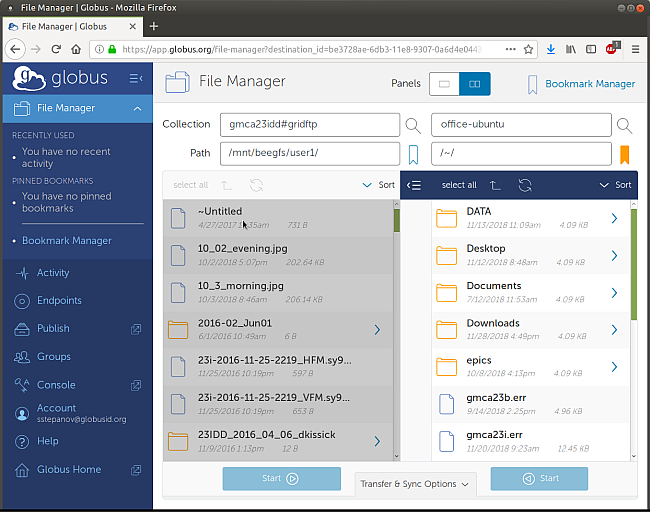Screen dimensions: 650x512
Task: Click the Account avatar icon in sidebar
Action: pyautogui.click(x=22, y=413)
